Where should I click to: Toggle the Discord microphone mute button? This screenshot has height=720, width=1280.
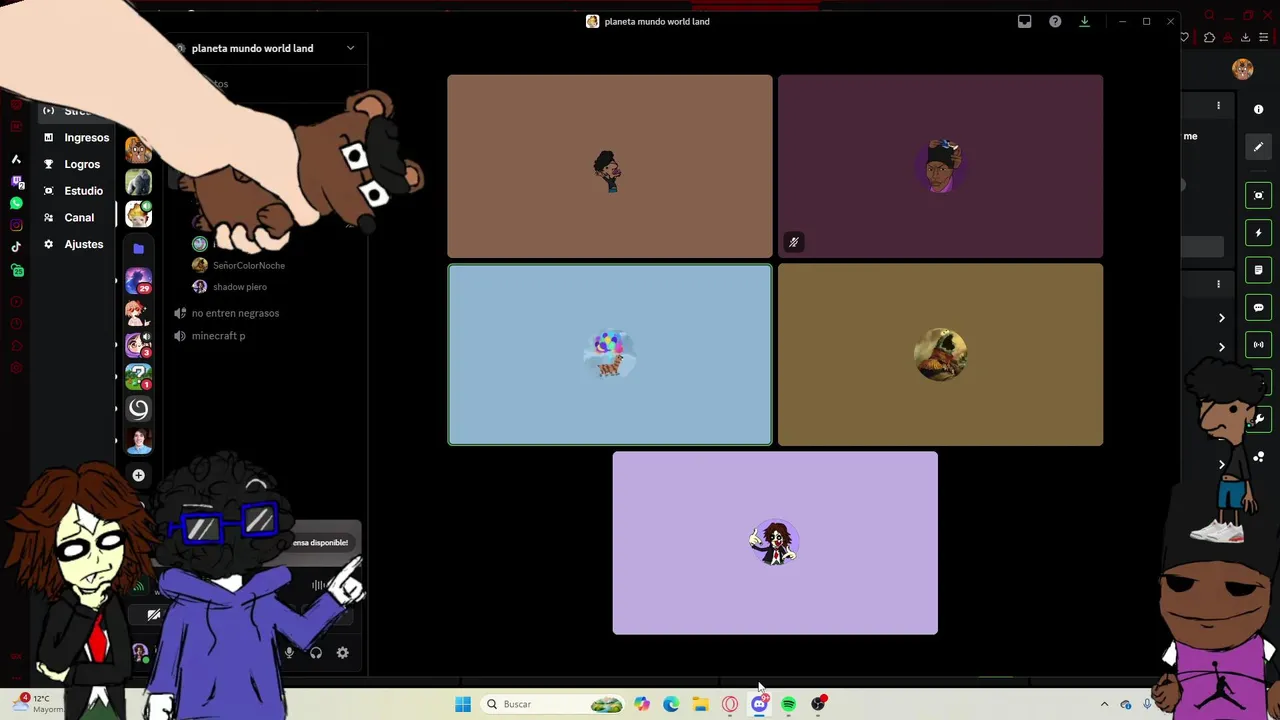(x=289, y=653)
